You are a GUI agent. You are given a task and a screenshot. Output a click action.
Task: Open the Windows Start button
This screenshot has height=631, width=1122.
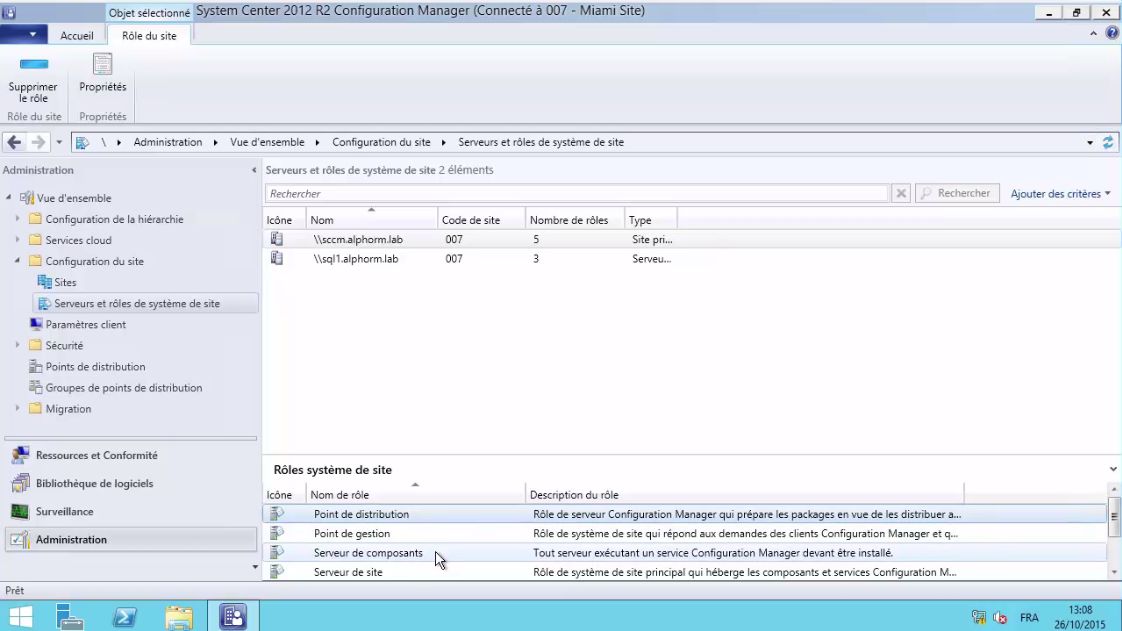coord(21,617)
